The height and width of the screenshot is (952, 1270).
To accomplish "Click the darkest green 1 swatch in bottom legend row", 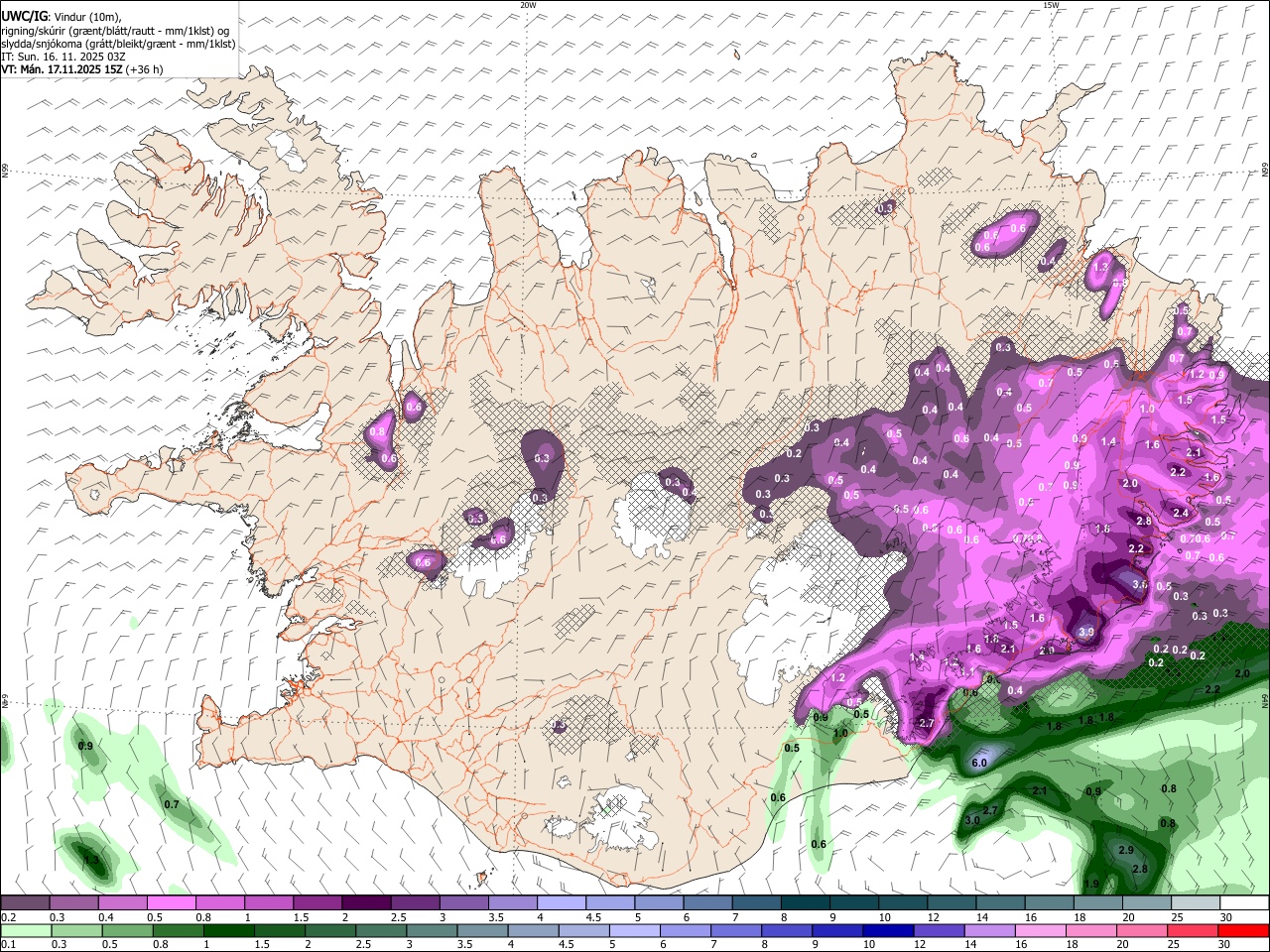I will pyautogui.click(x=229, y=930).
